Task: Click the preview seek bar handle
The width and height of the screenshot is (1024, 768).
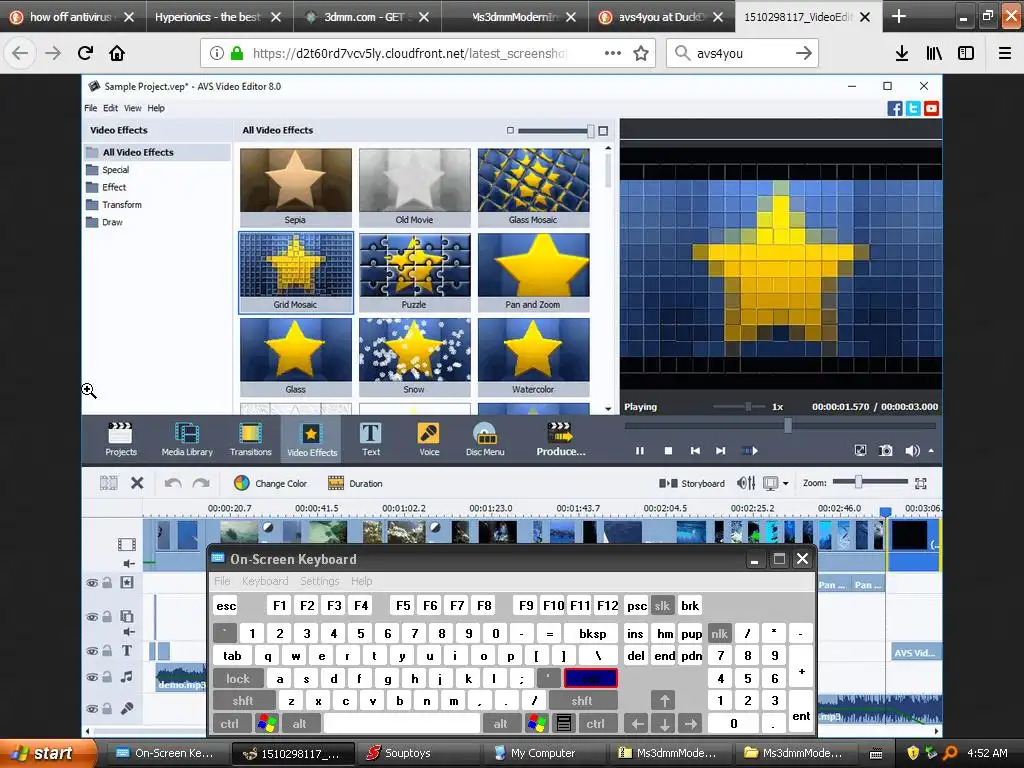Action: point(788,425)
